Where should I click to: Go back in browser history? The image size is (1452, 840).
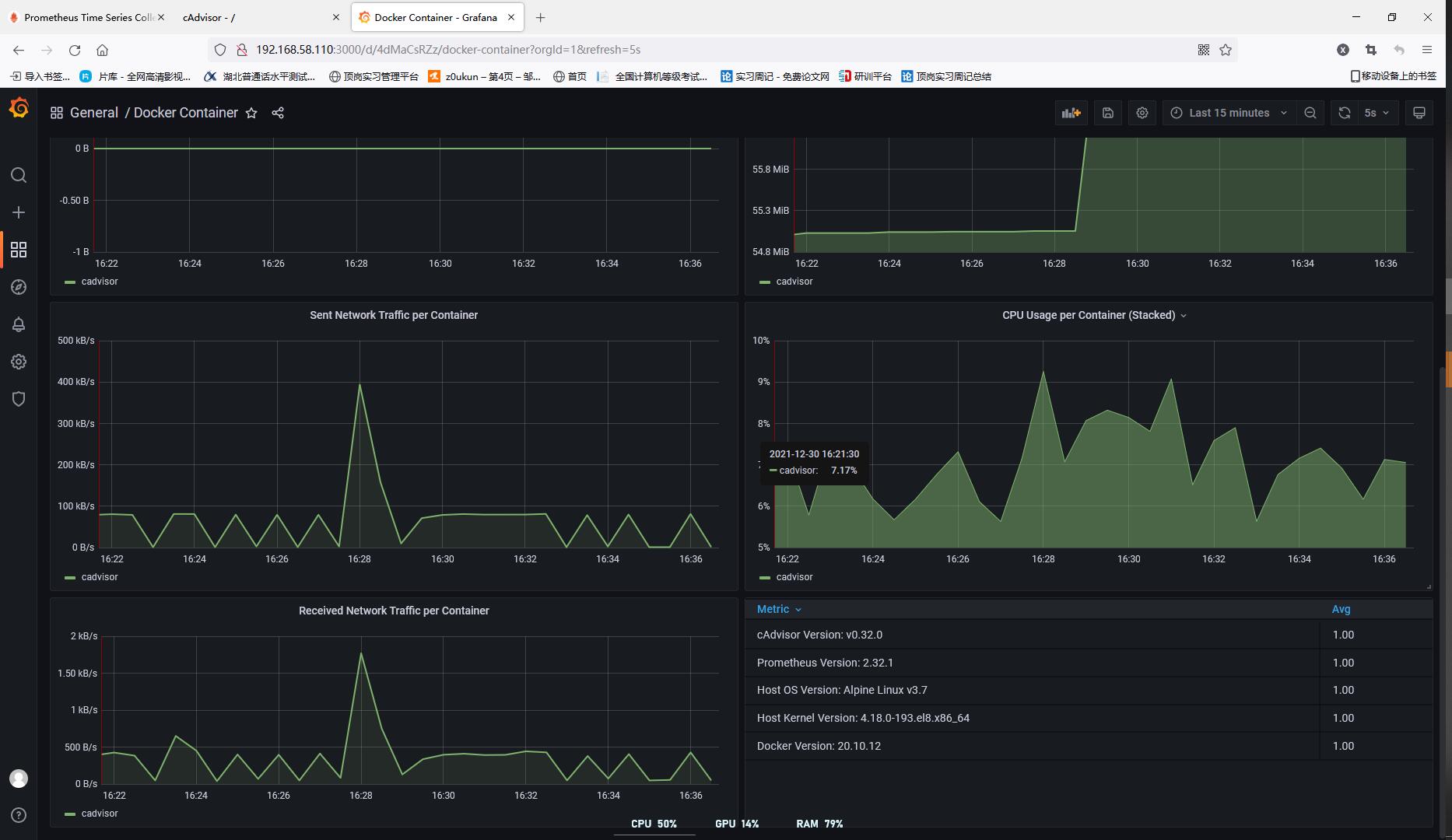pos(19,50)
